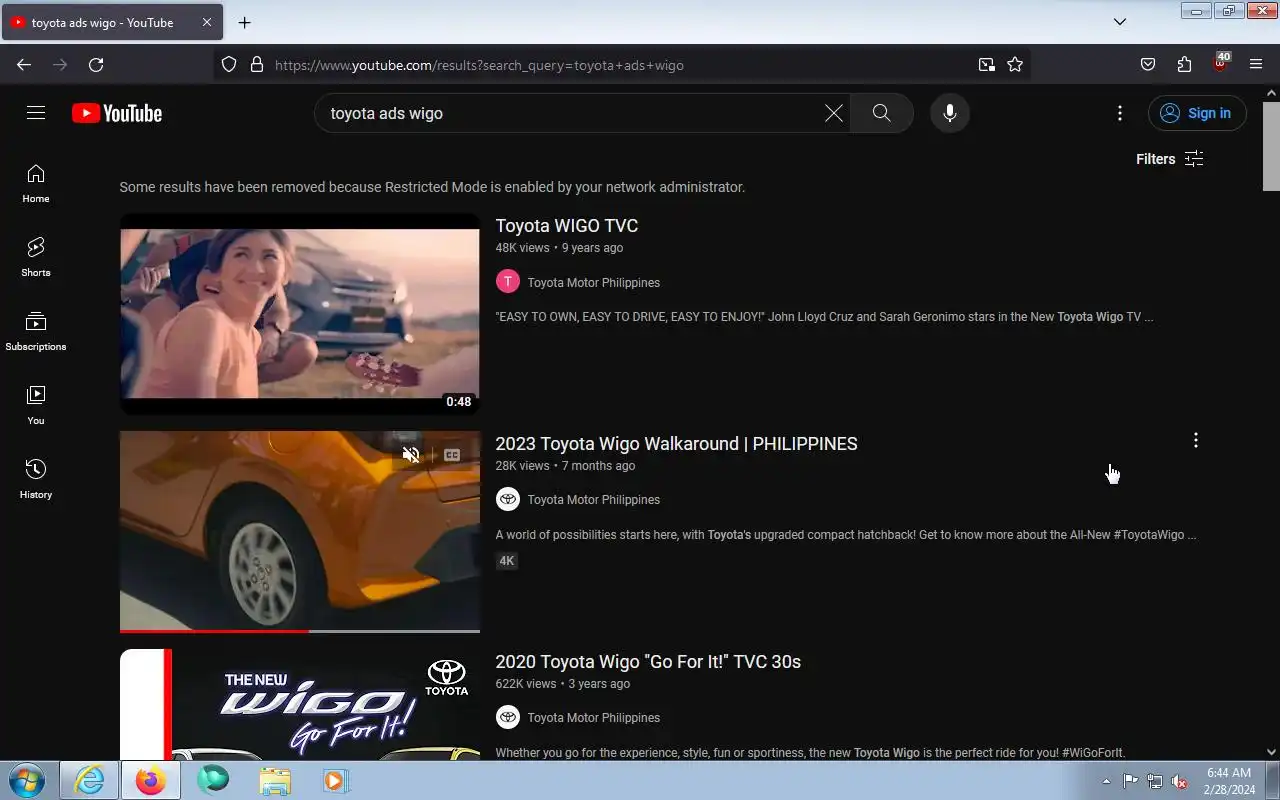Select the toyota ads wigo YouTube tab
The image size is (1280, 800).
tap(112, 22)
